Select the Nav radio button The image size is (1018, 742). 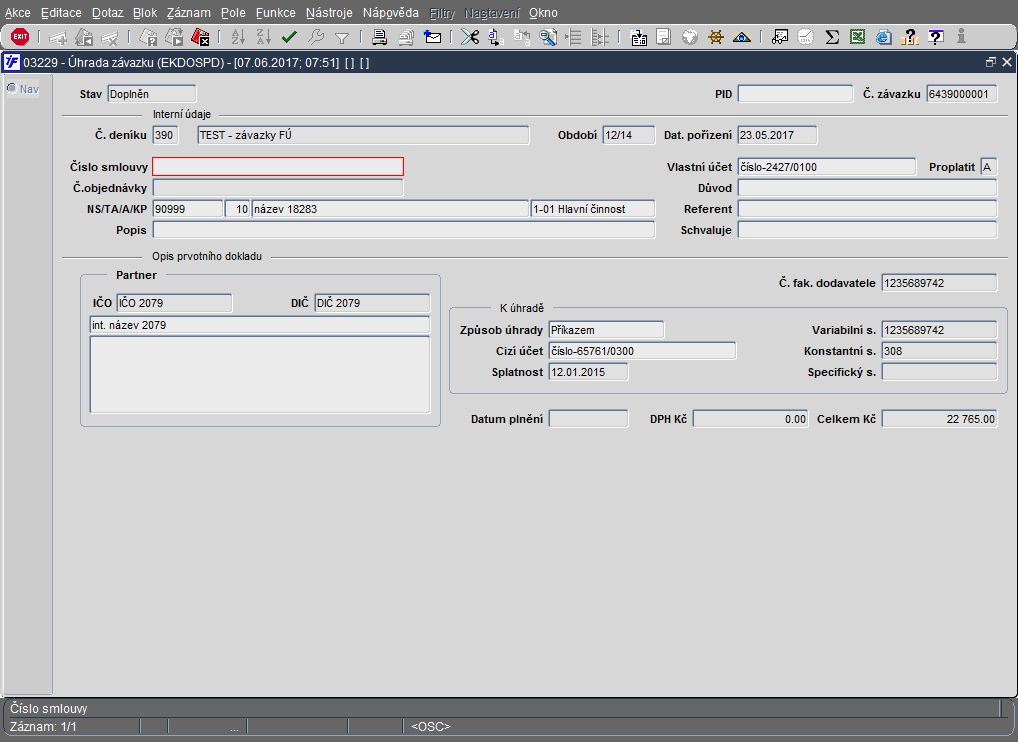click(x=12, y=88)
